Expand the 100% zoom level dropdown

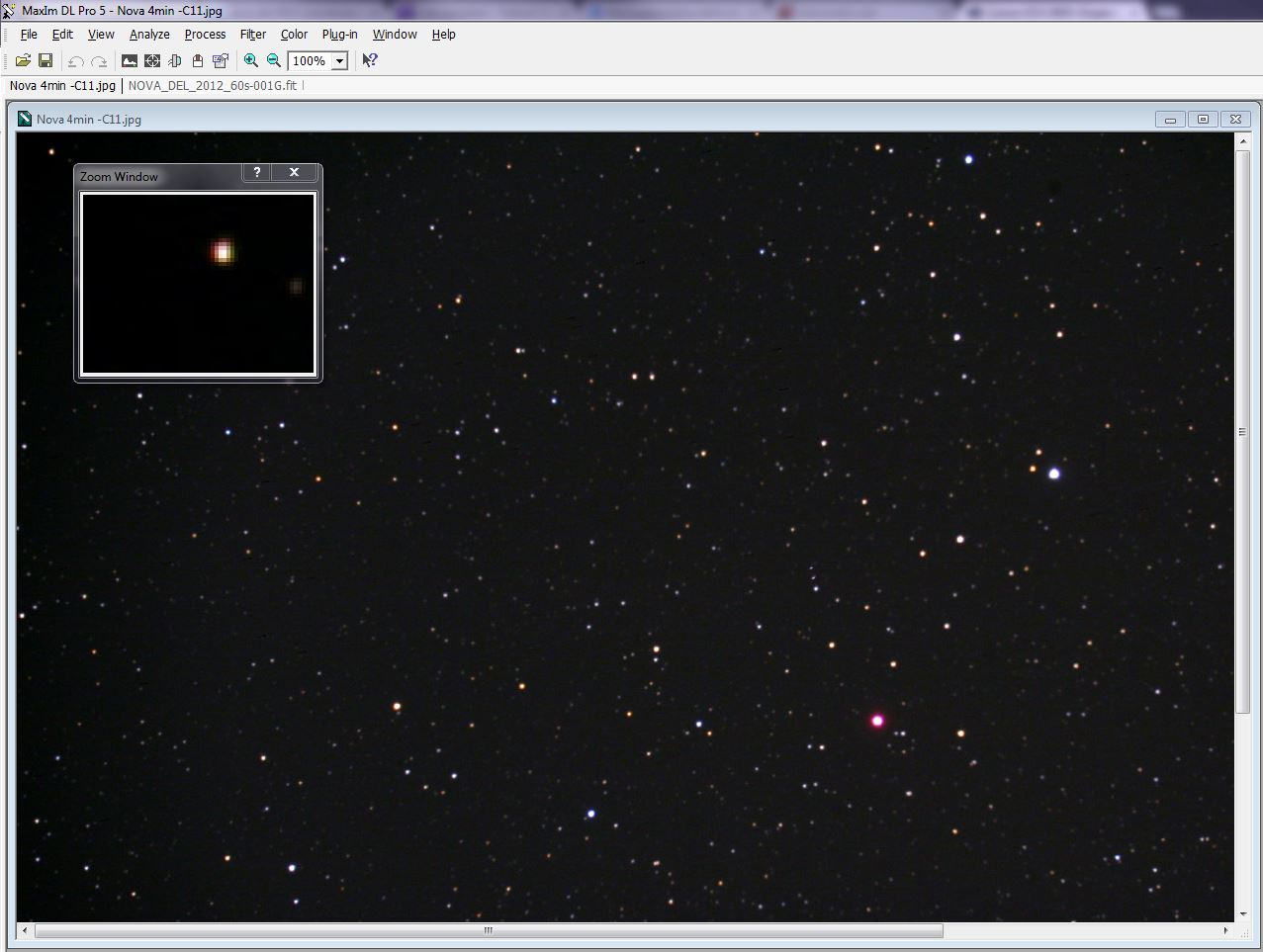tap(339, 61)
